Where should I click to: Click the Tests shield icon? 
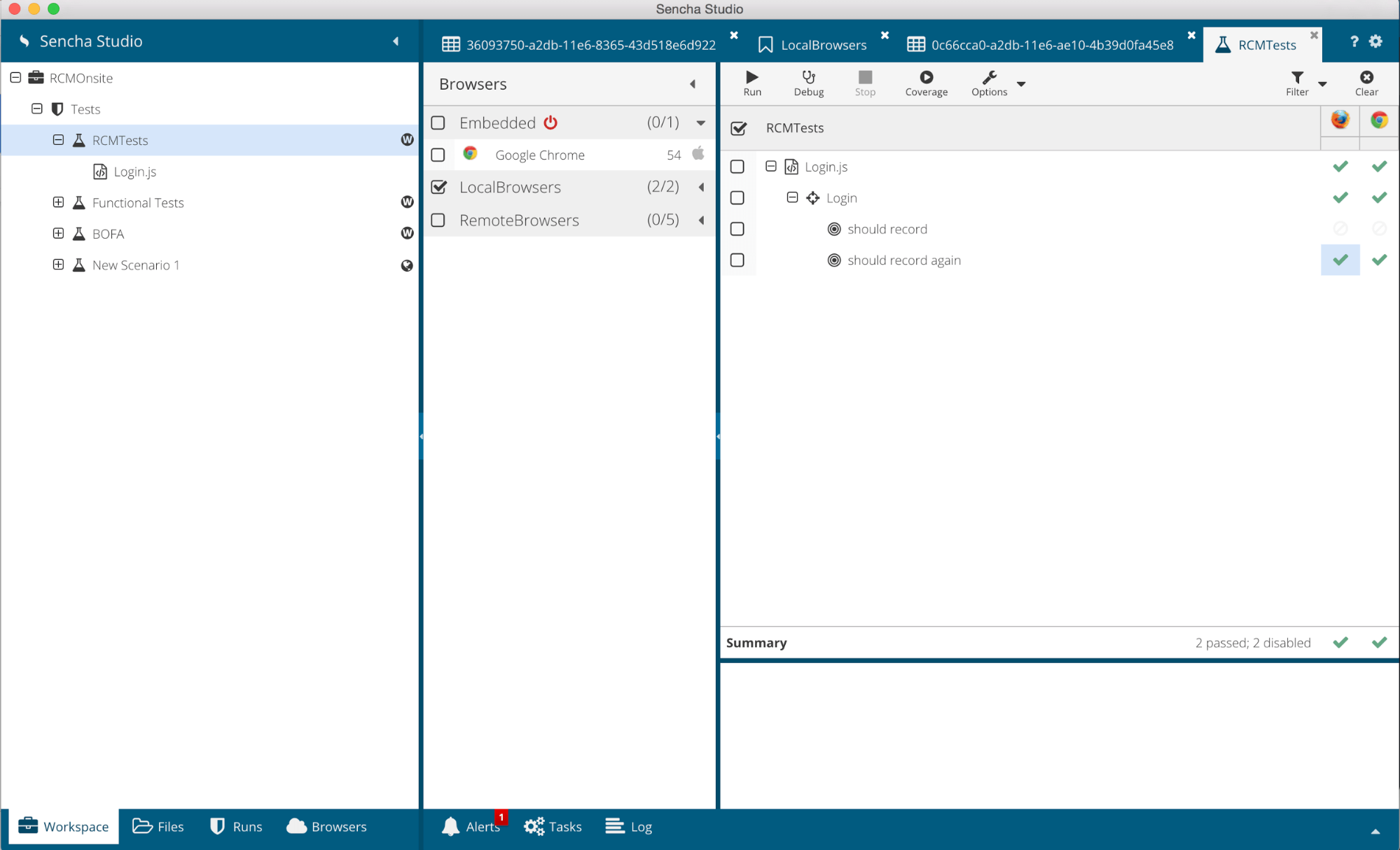pyautogui.click(x=57, y=109)
